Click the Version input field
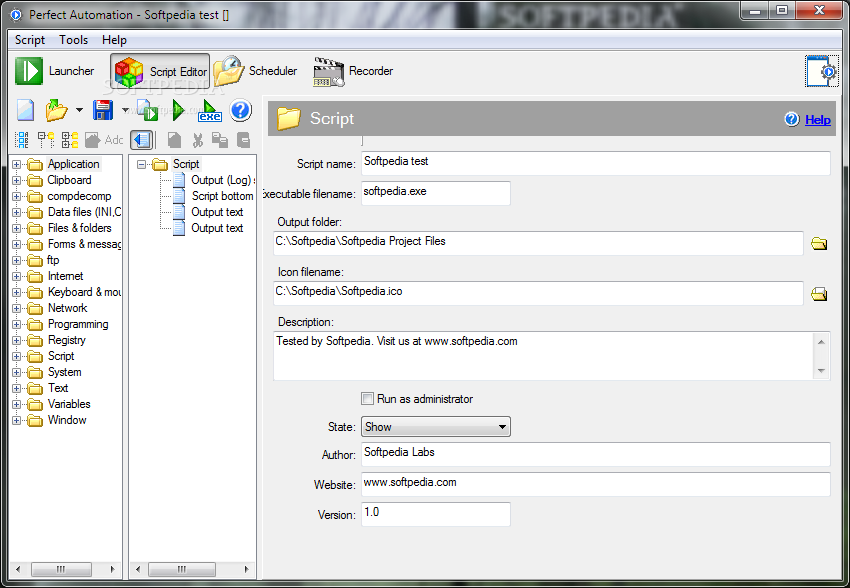The height and width of the screenshot is (588, 850). [x=435, y=514]
